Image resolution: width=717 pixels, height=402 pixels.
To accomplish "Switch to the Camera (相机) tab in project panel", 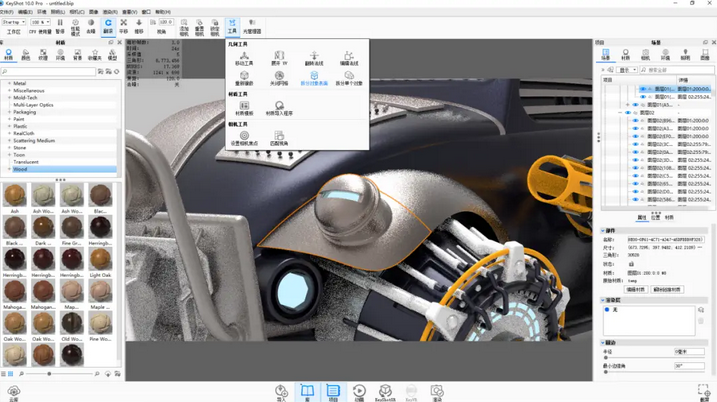I will tap(645, 56).
